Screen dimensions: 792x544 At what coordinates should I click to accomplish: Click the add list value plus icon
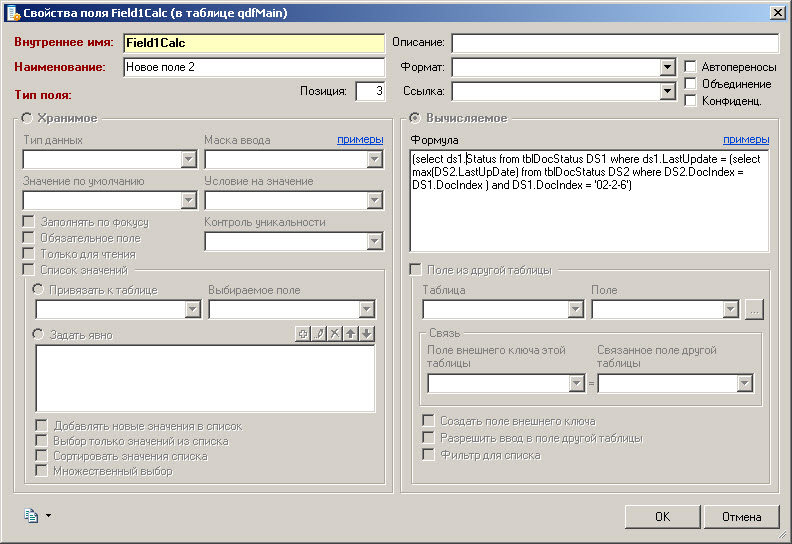(x=303, y=333)
